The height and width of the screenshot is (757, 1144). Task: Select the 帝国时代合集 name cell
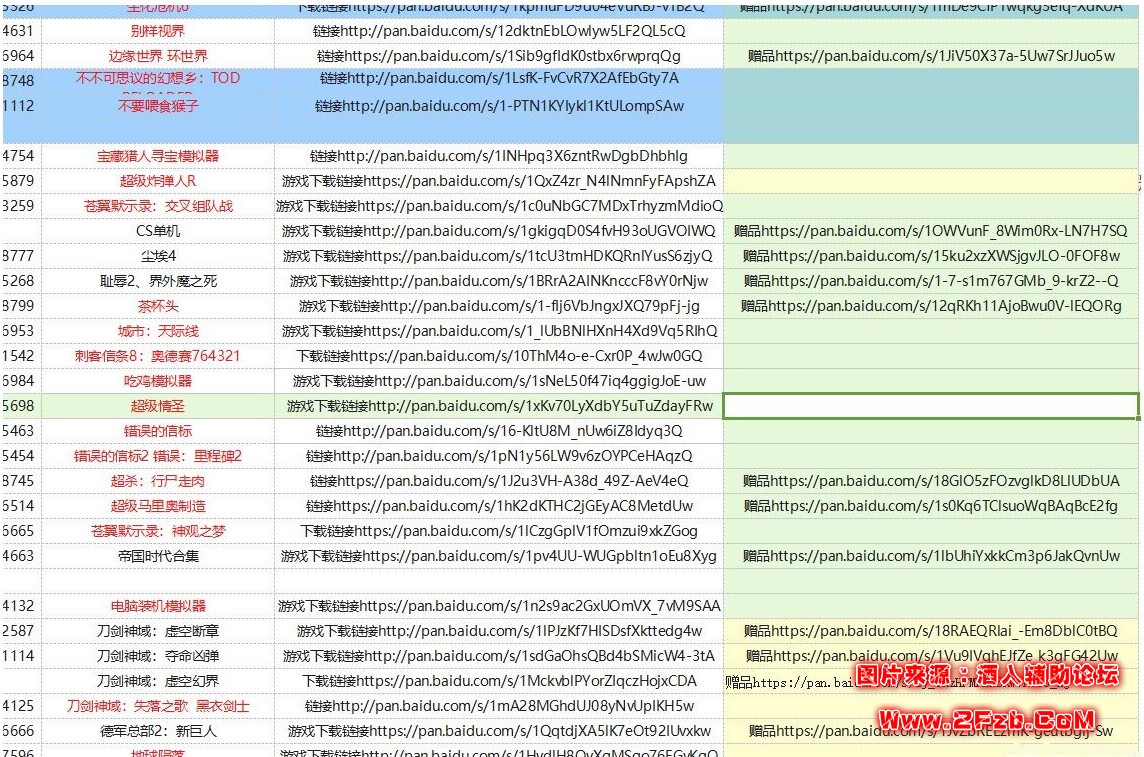point(158,556)
